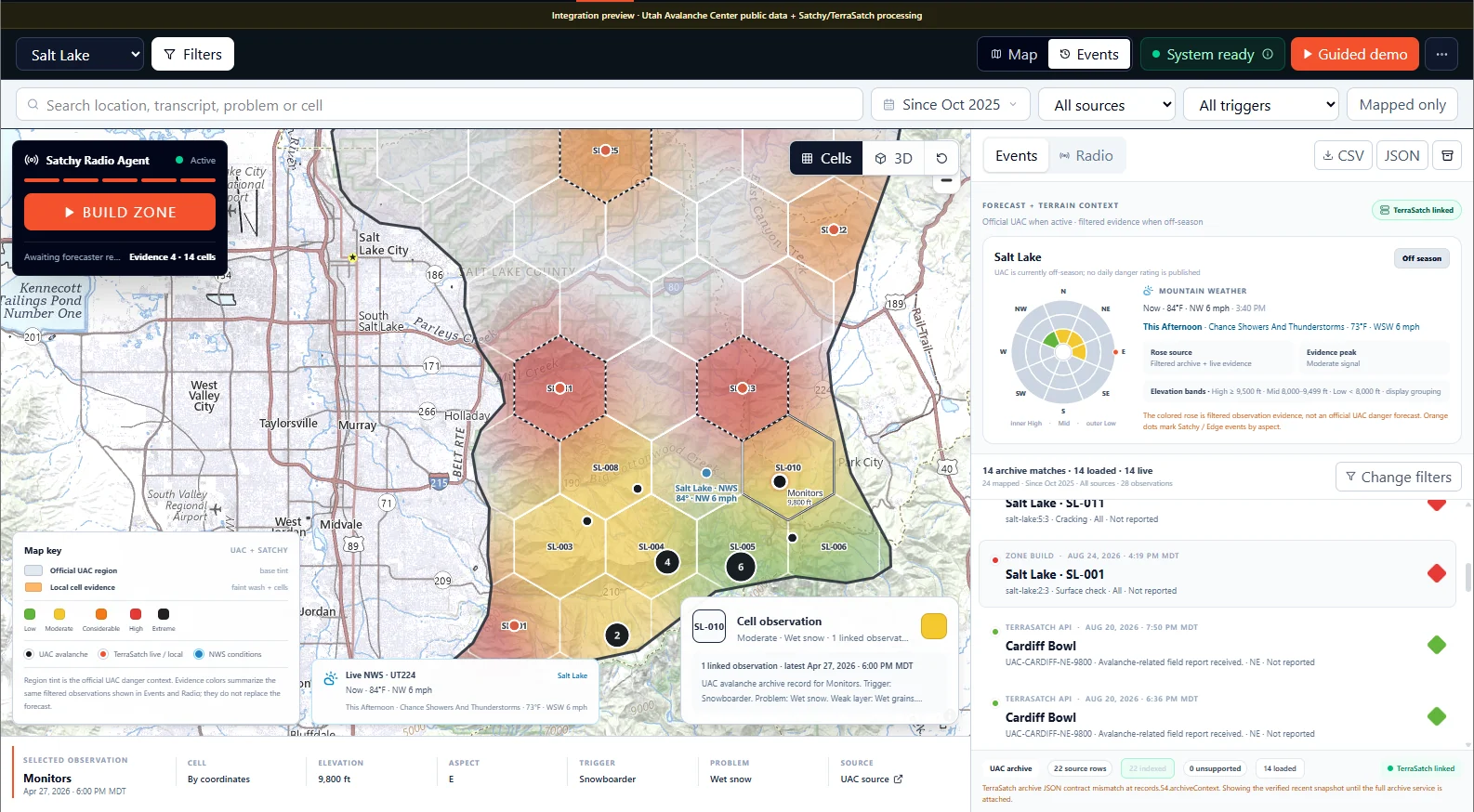Switch to the Map view tab
The image size is (1474, 812).
pyautogui.click(x=1013, y=55)
